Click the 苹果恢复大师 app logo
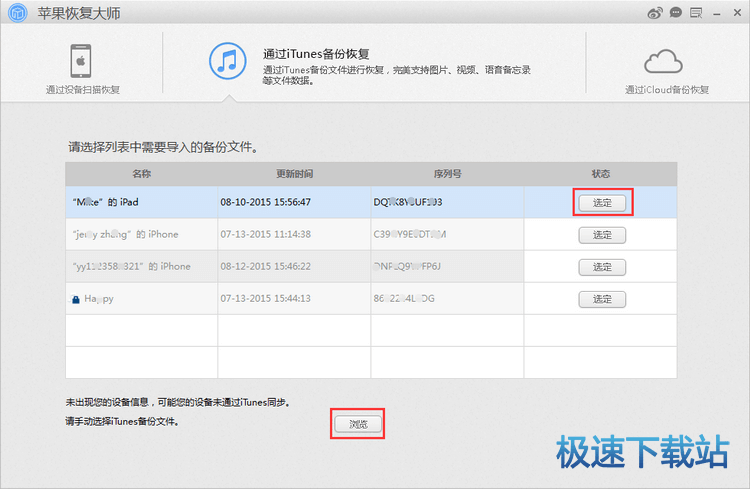The image size is (750, 489). (17, 14)
